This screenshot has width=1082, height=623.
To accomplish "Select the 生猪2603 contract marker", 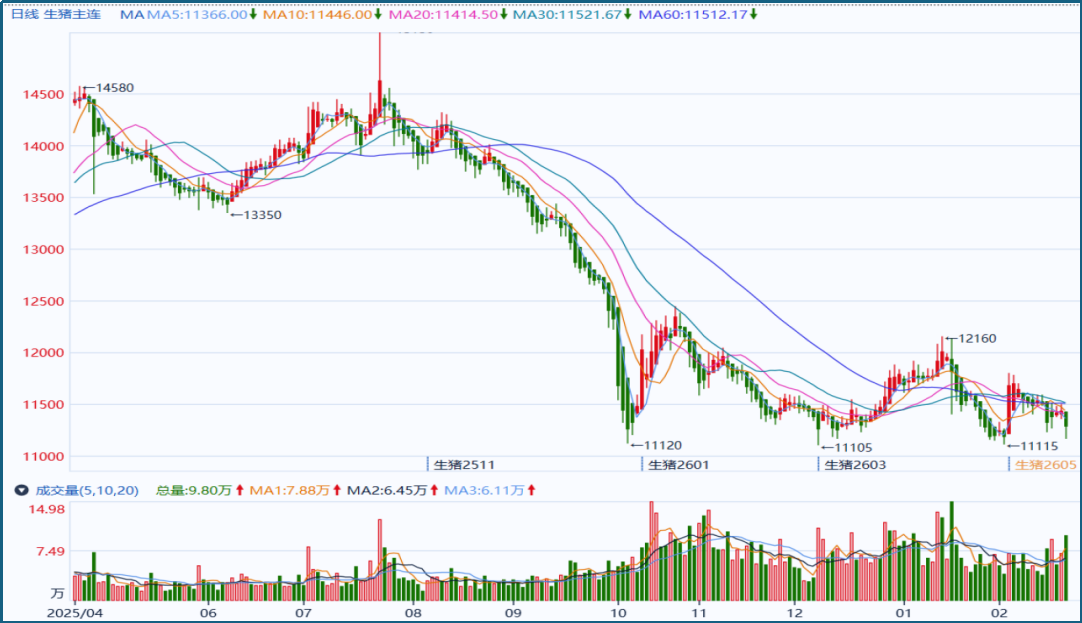I will click(855, 465).
